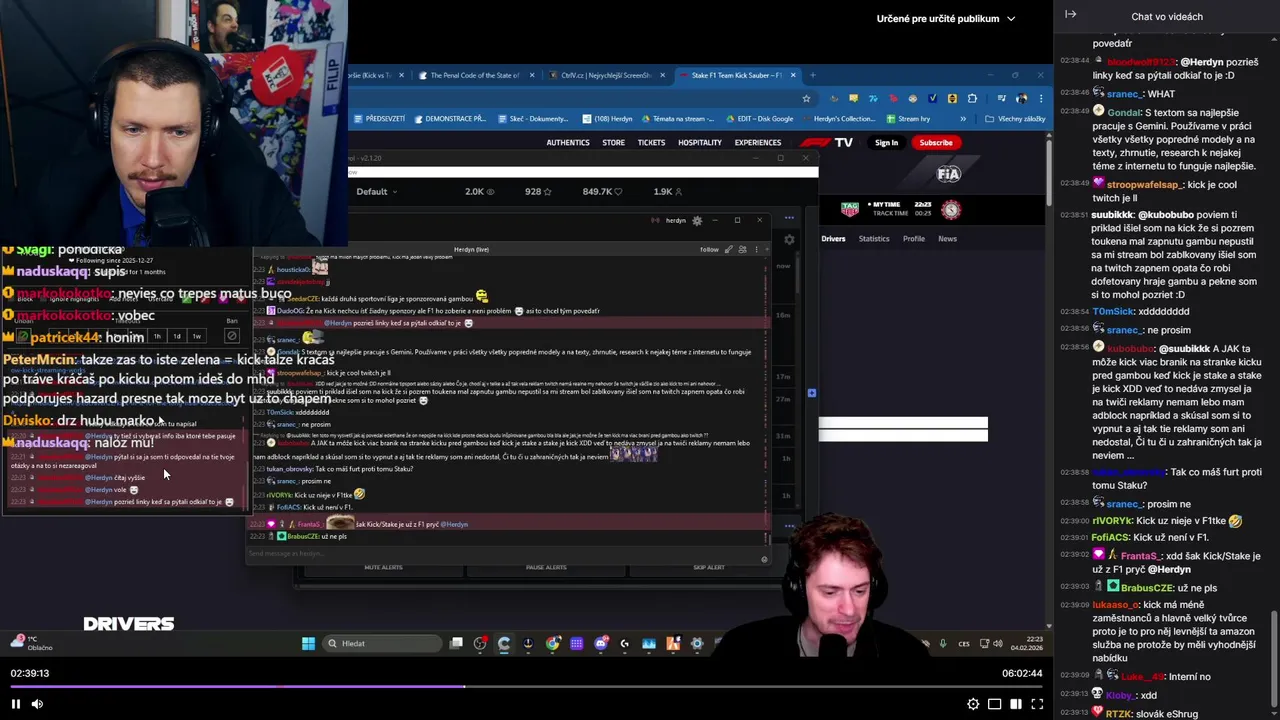Image resolution: width=1280 pixels, height=720 pixels.
Task: Click the taskbar 'Hledat' search box
Action: (382, 643)
